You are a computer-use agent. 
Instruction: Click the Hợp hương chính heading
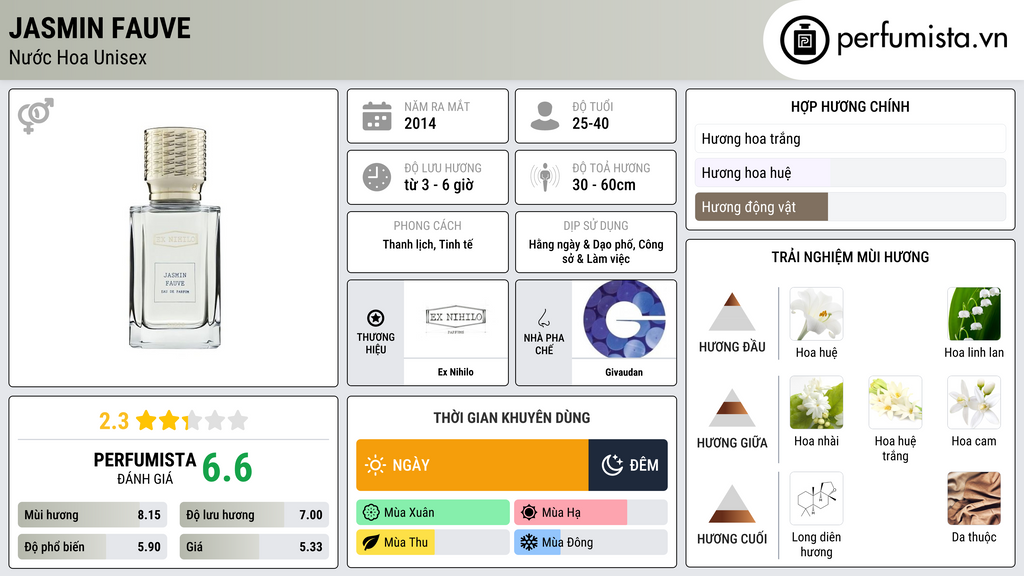tap(850, 106)
